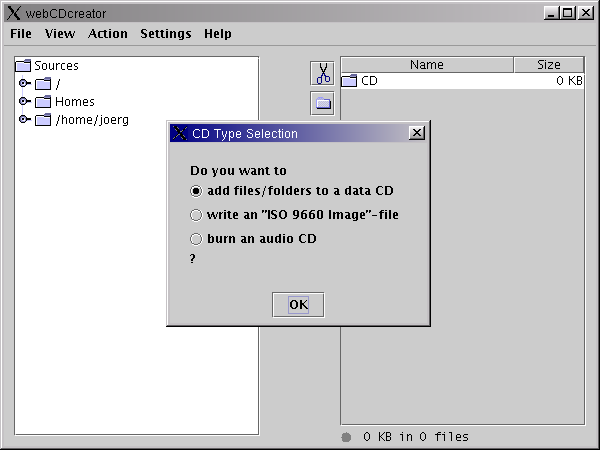Select the Sources root label
This screenshot has width=600, height=450.
click(x=56, y=66)
